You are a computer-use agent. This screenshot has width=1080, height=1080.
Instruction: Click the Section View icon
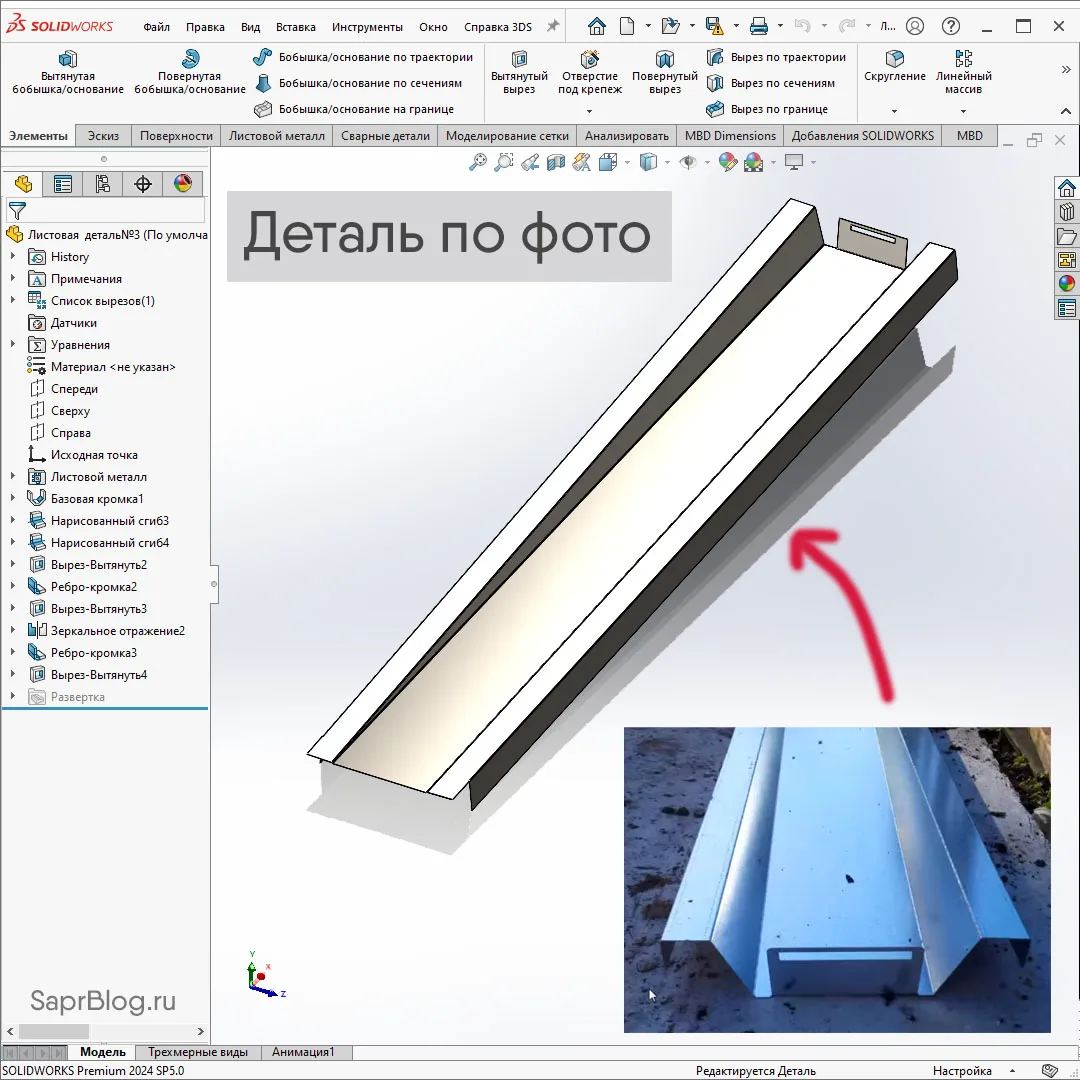click(x=556, y=162)
